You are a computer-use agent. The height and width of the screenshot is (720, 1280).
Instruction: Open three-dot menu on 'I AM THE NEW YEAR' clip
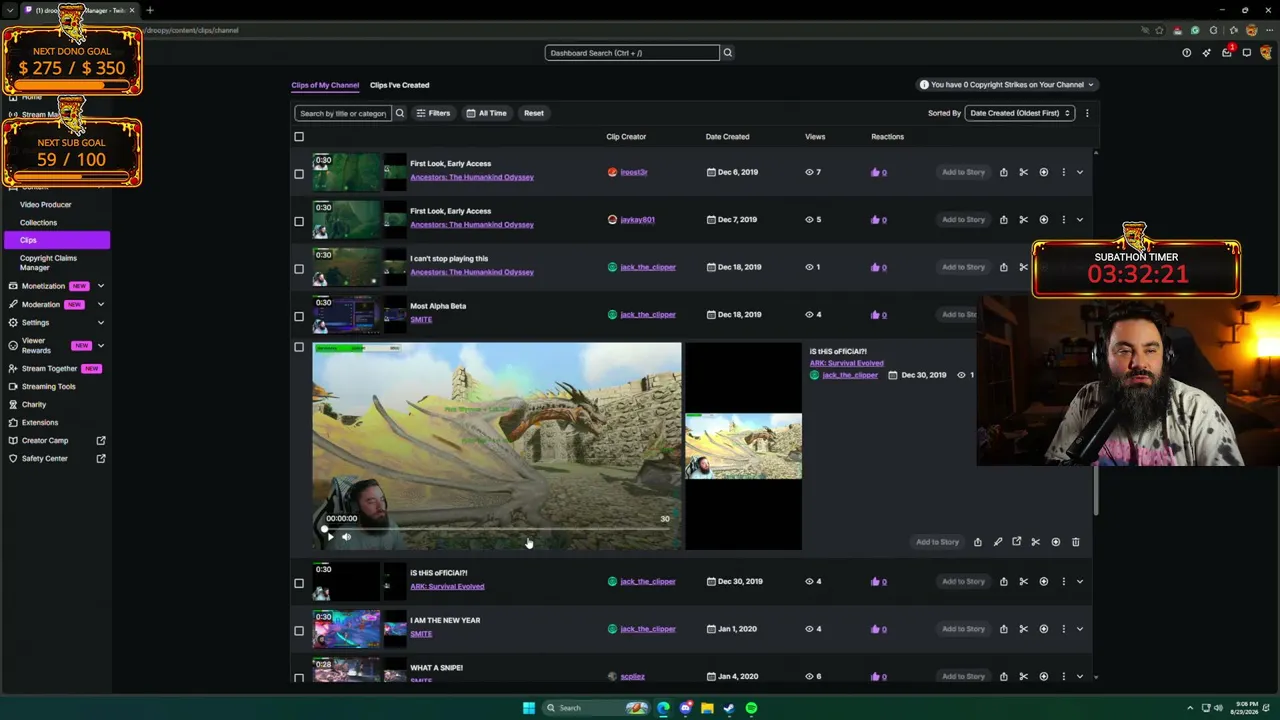pos(1063,629)
